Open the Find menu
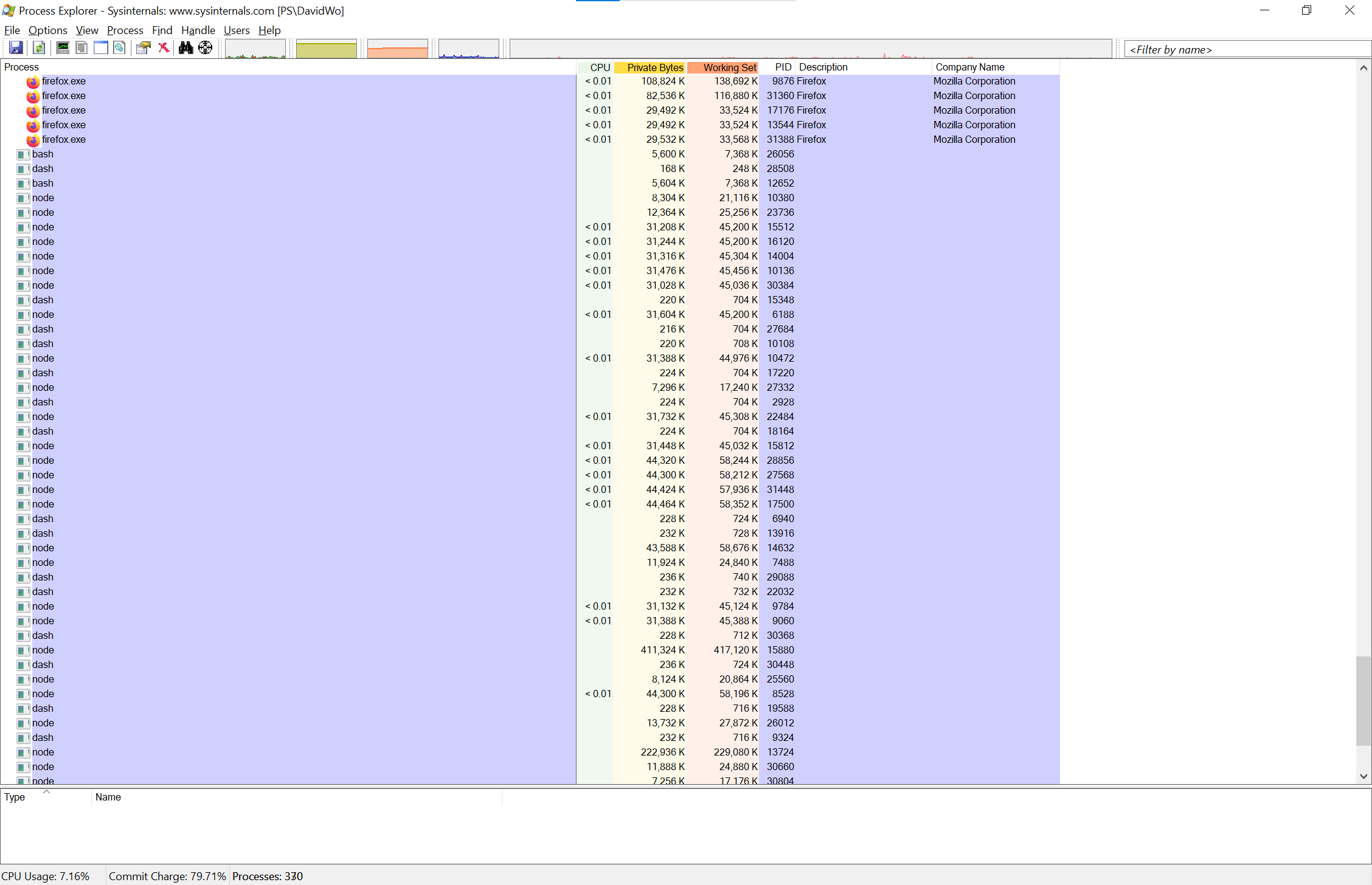This screenshot has width=1372, height=885. point(162,30)
